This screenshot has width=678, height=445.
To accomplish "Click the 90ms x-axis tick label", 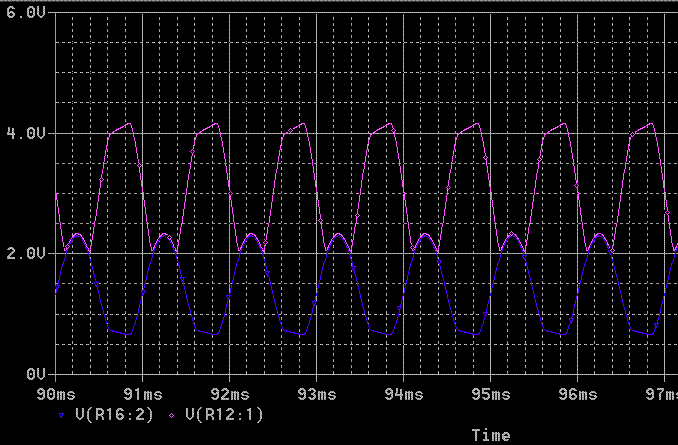I will 56,391.
